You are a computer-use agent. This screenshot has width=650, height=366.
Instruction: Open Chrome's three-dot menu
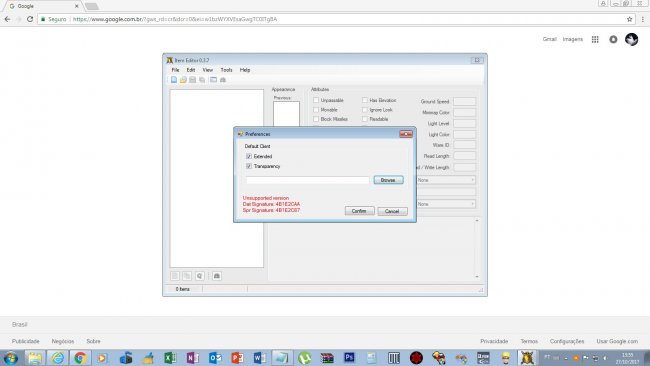coord(643,19)
